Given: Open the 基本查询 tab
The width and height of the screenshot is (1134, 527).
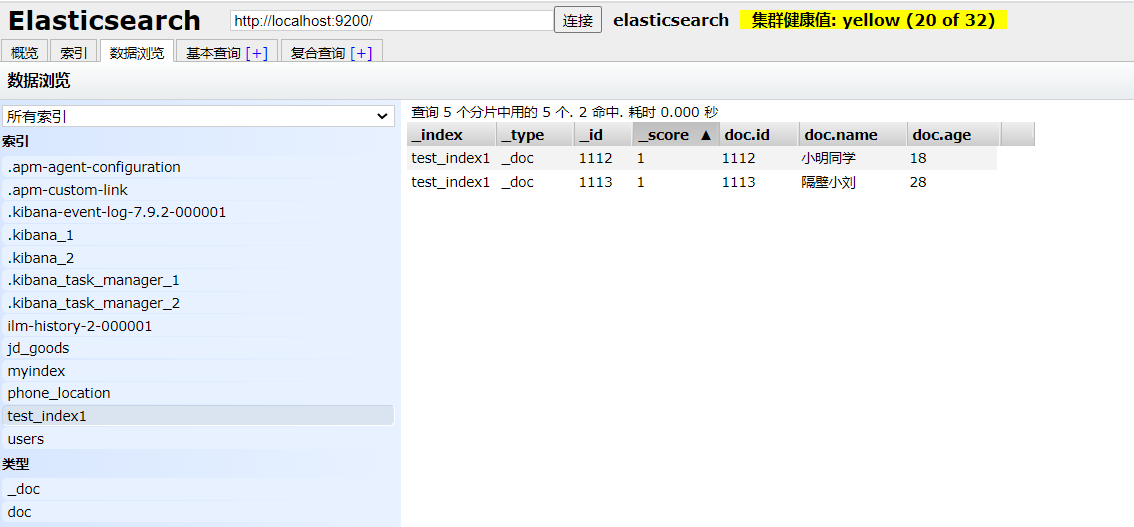Looking at the screenshot, I should pyautogui.click(x=215, y=53).
